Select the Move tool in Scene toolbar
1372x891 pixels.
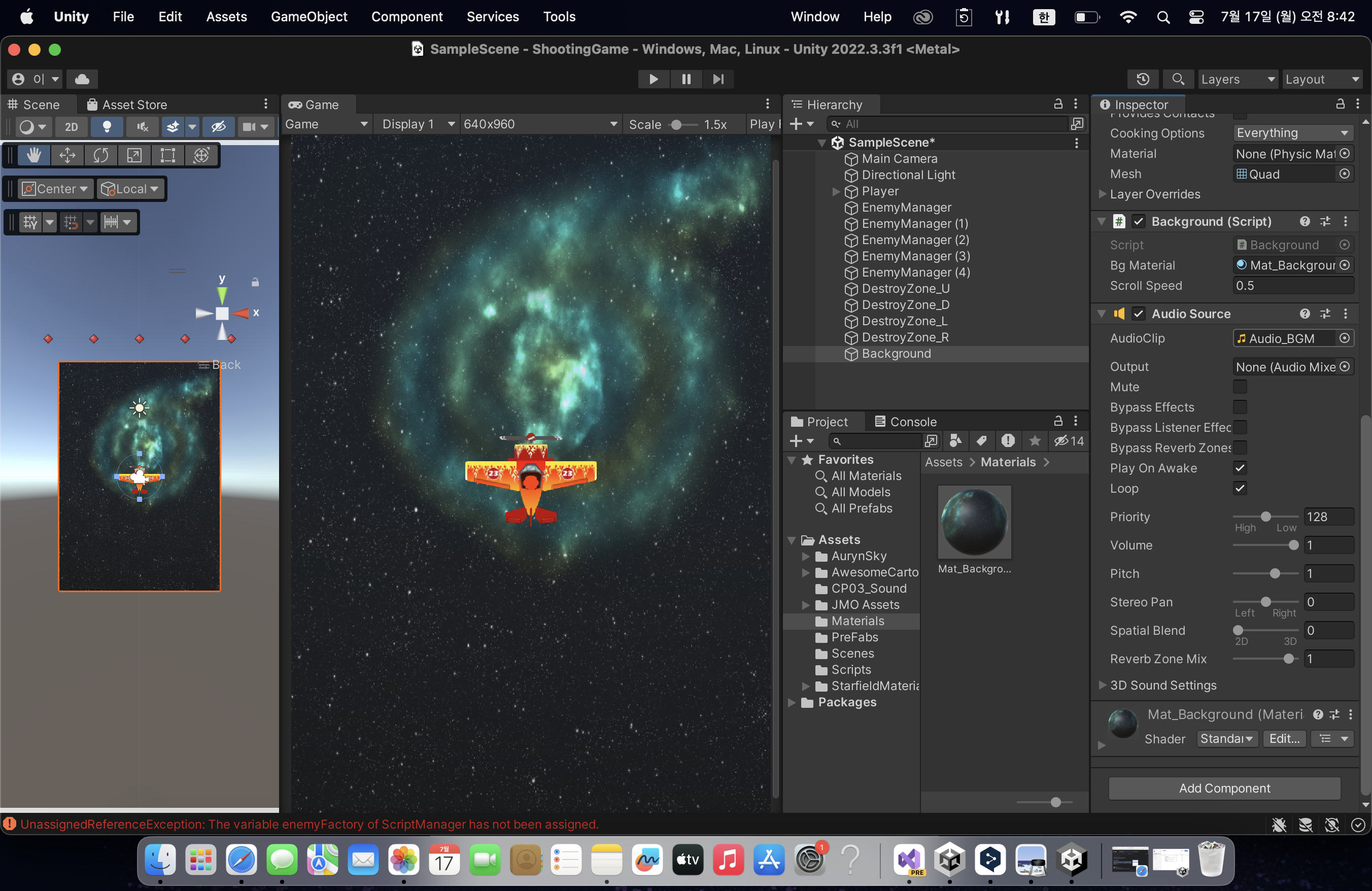pyautogui.click(x=67, y=155)
